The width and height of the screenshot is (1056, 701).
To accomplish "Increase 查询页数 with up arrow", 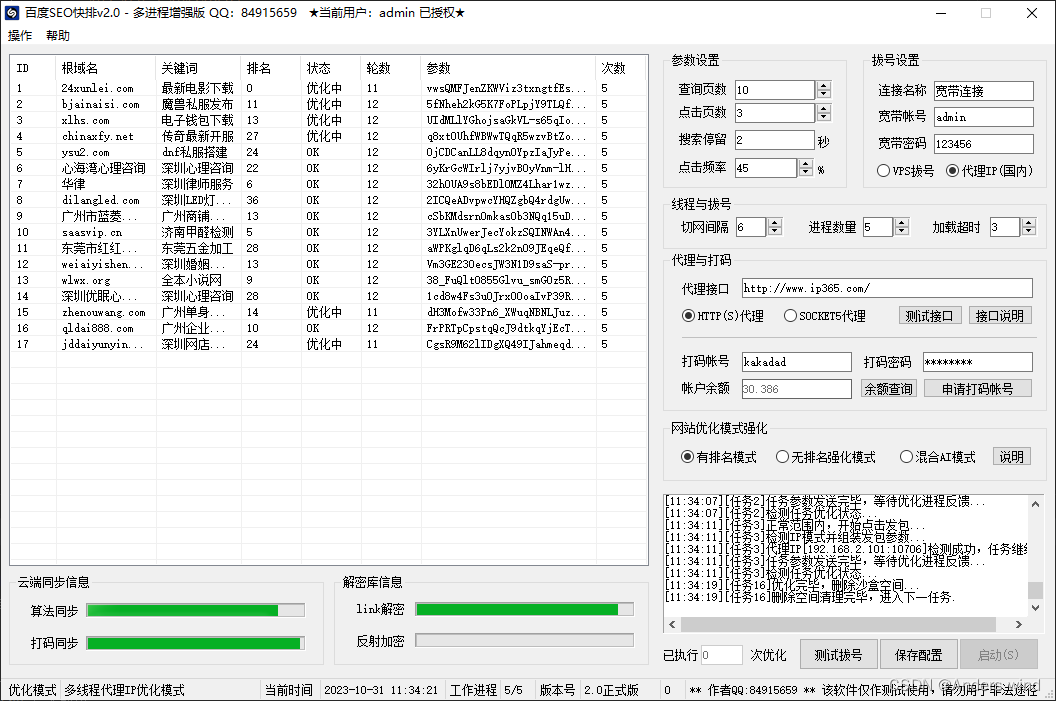I will click(823, 86).
